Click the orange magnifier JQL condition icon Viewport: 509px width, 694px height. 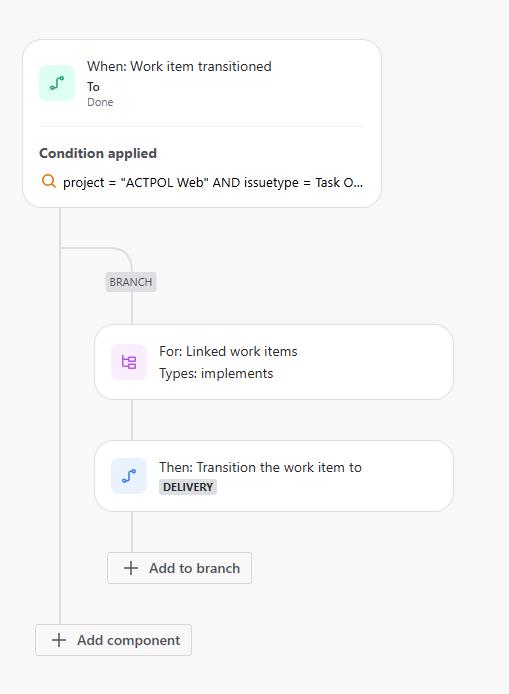point(49,181)
